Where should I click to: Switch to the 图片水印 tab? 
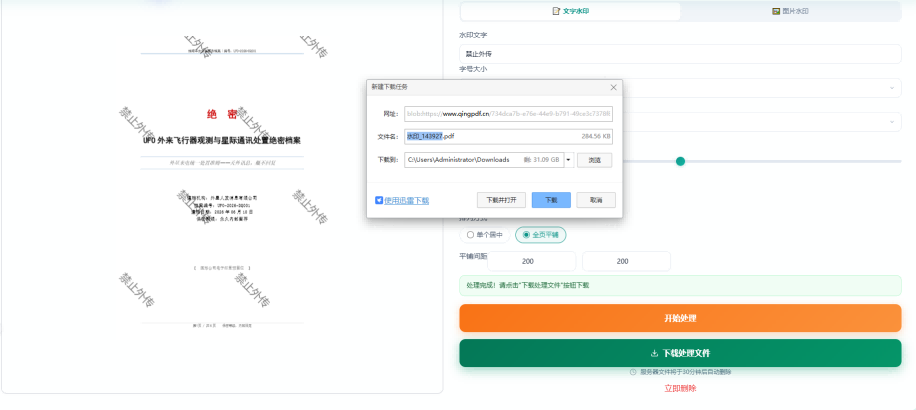tap(790, 11)
